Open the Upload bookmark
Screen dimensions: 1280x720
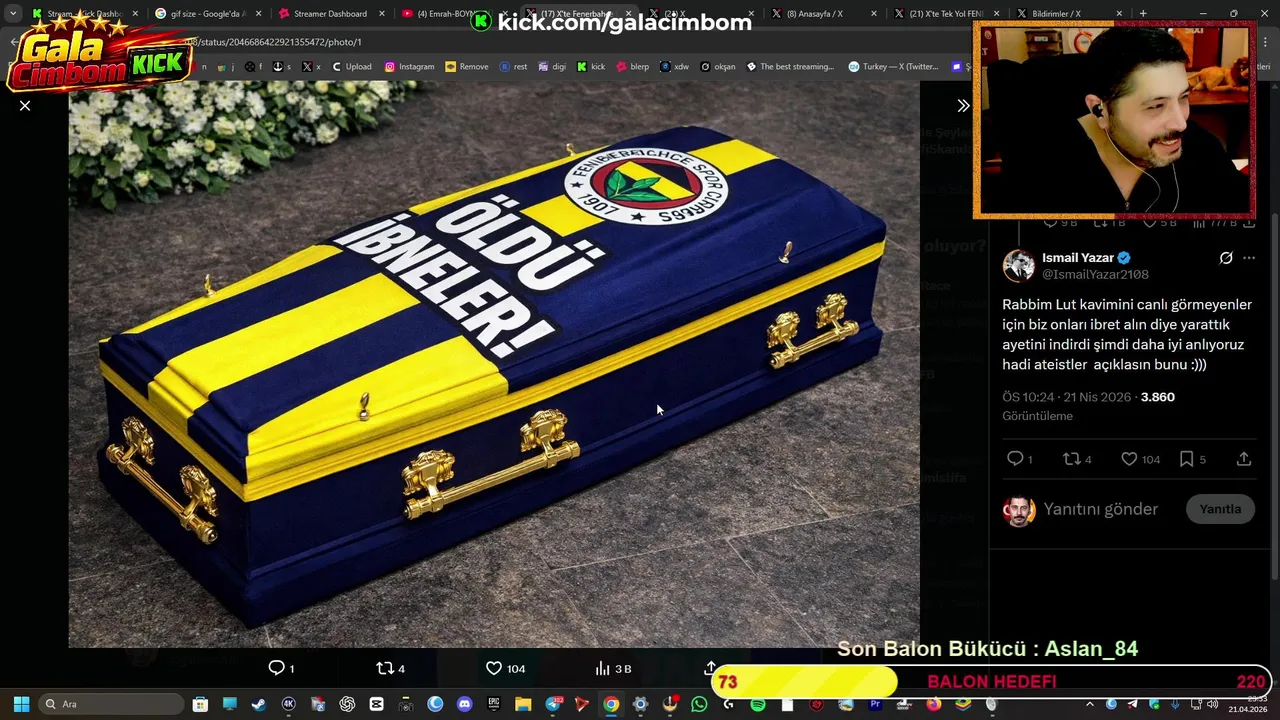pyautogui.click(x=352, y=67)
